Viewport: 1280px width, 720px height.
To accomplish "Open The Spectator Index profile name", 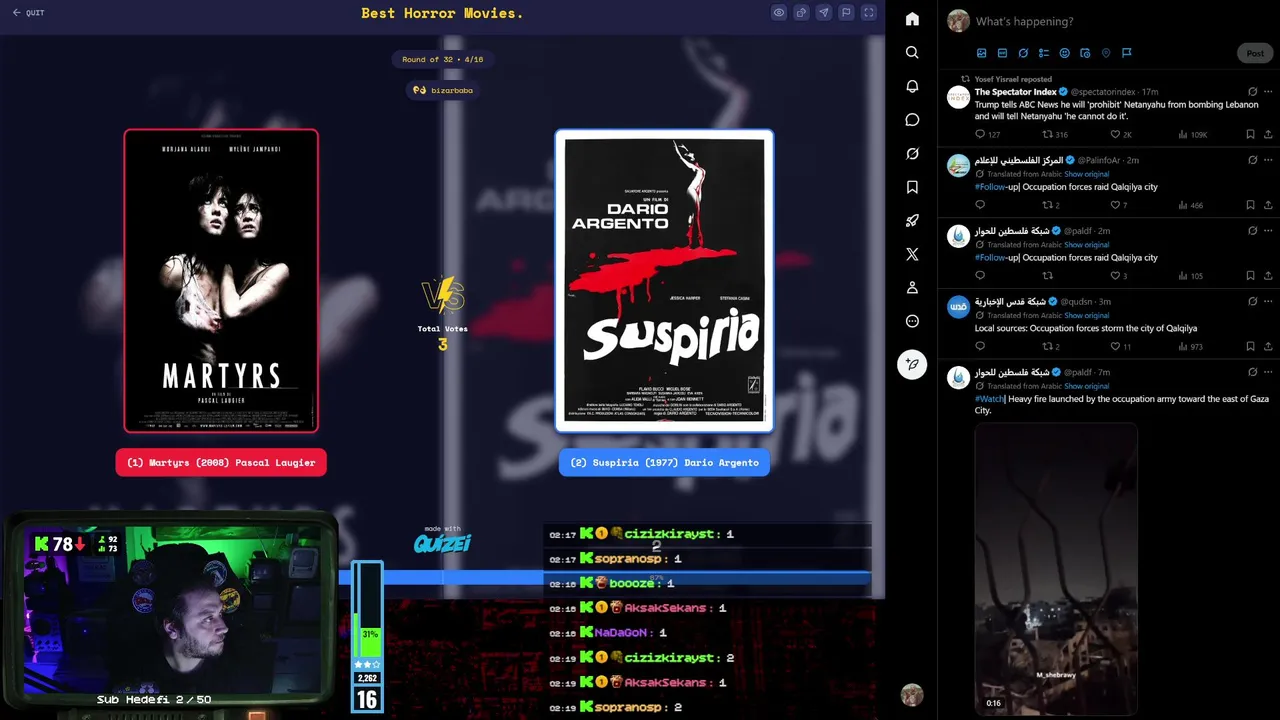I will [x=1016, y=92].
